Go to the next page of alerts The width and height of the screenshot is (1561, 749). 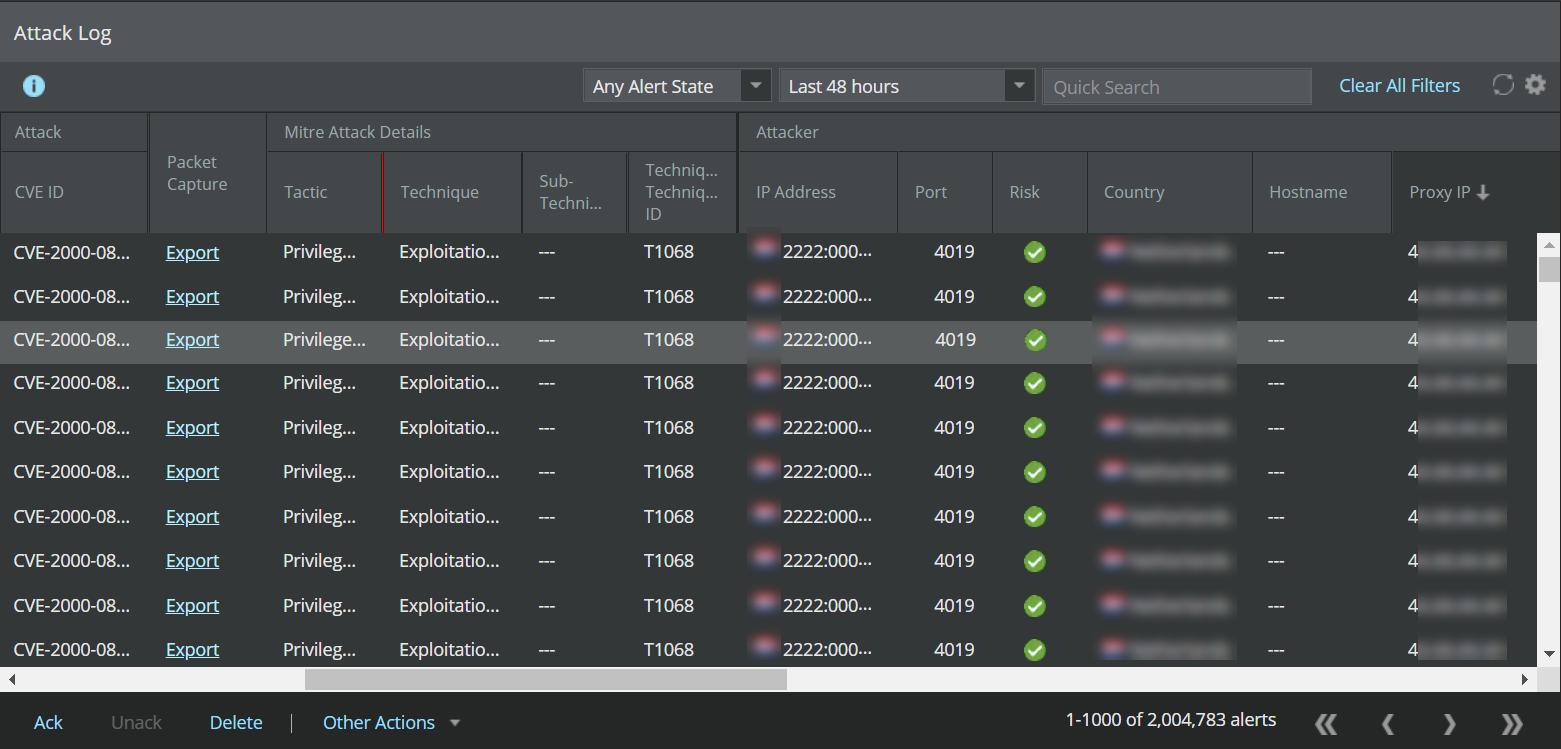click(x=1449, y=723)
